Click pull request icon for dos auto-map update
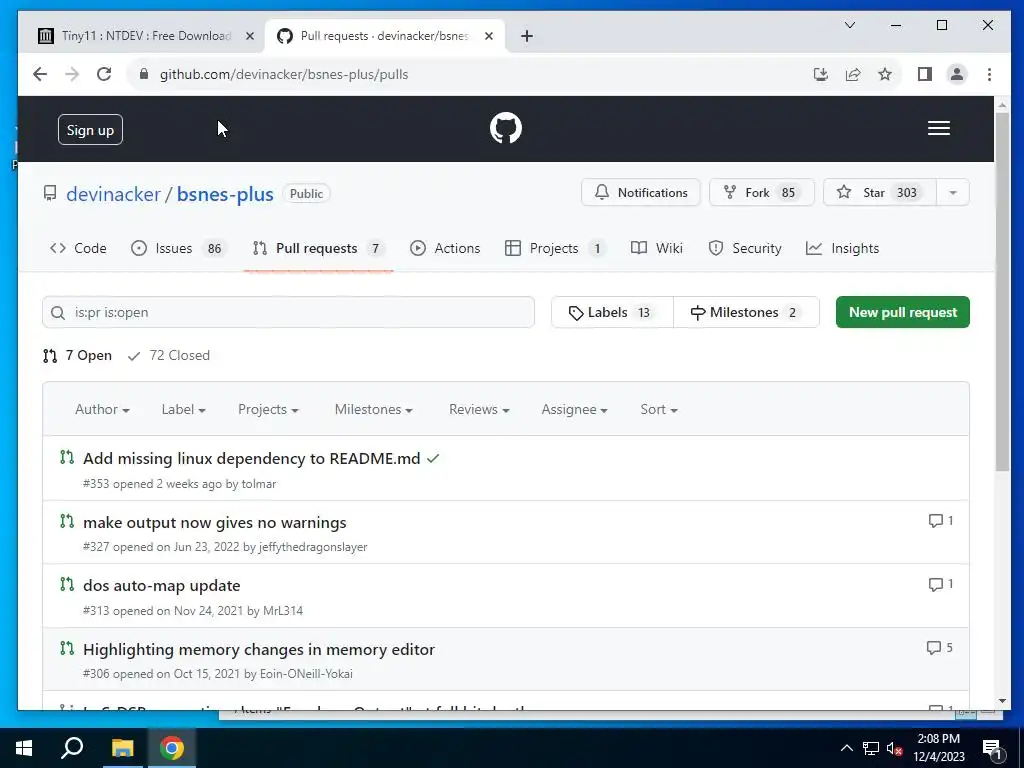Screen dimensions: 1024x768 67,584
